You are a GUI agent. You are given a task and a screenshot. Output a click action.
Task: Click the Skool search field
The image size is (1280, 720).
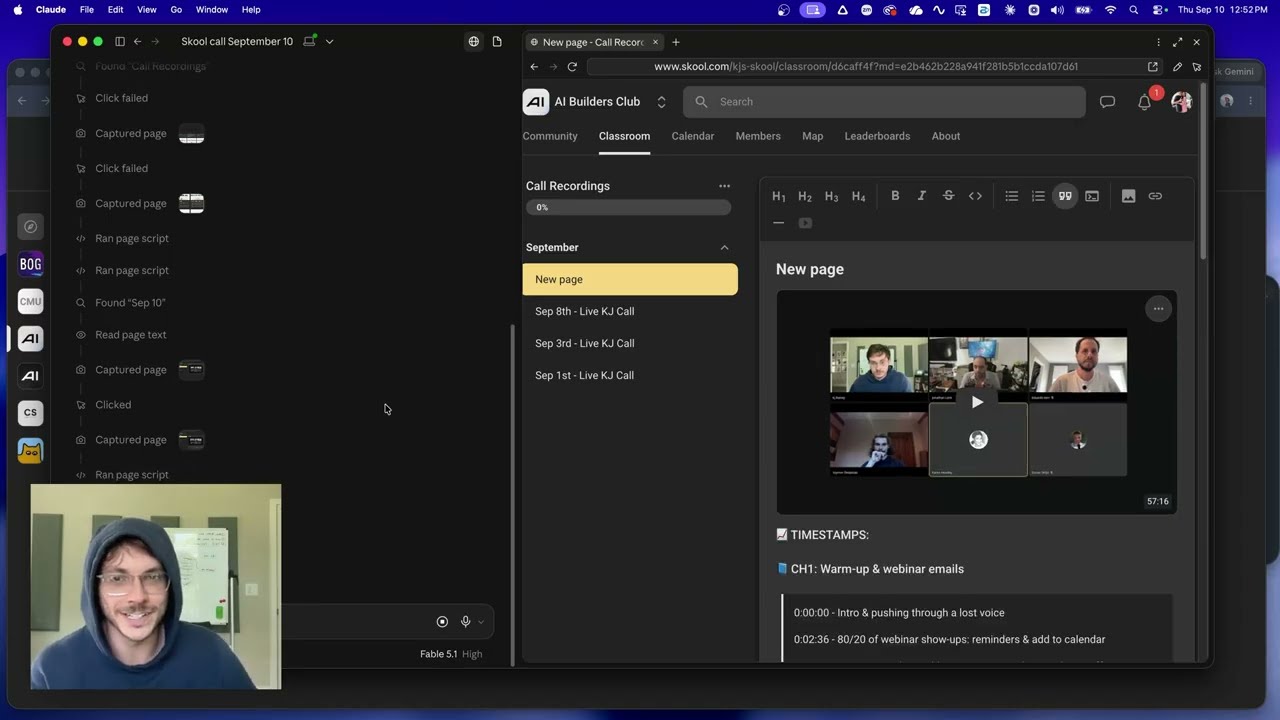point(884,102)
